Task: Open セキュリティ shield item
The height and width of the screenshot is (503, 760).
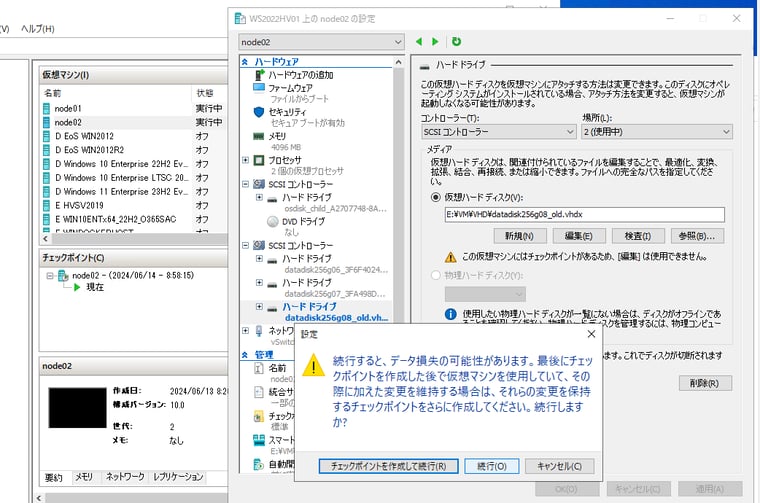Action: tap(287, 112)
